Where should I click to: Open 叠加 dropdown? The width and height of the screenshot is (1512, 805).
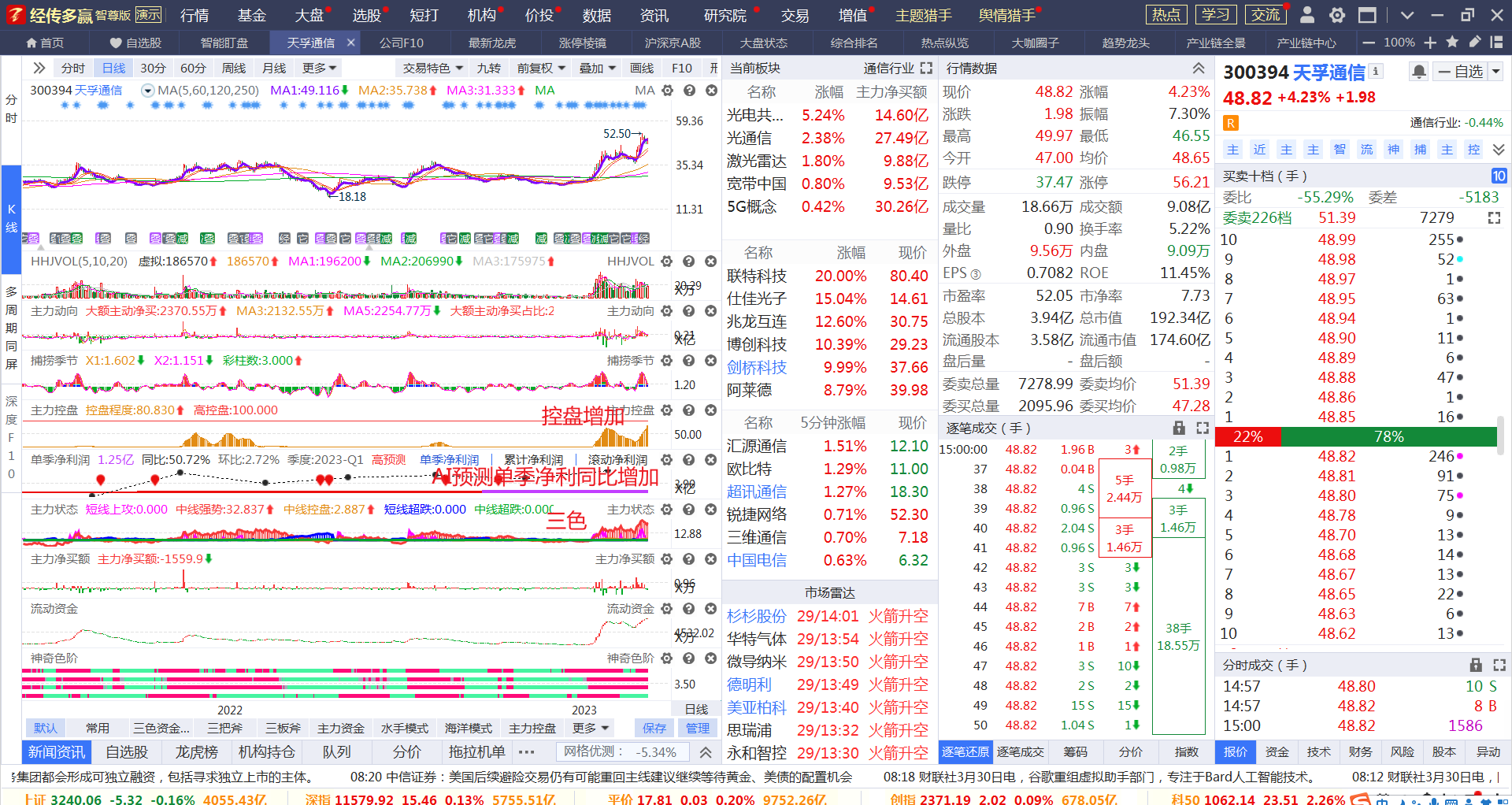click(597, 69)
